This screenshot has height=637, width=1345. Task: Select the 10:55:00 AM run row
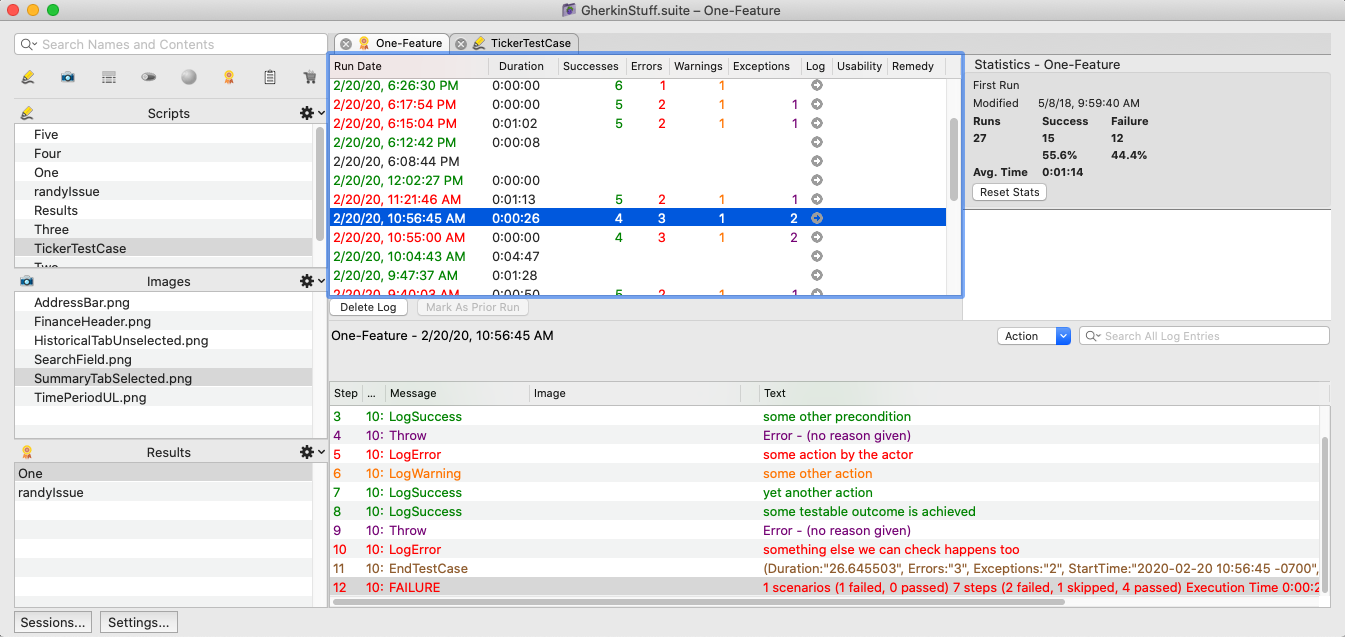point(638,238)
